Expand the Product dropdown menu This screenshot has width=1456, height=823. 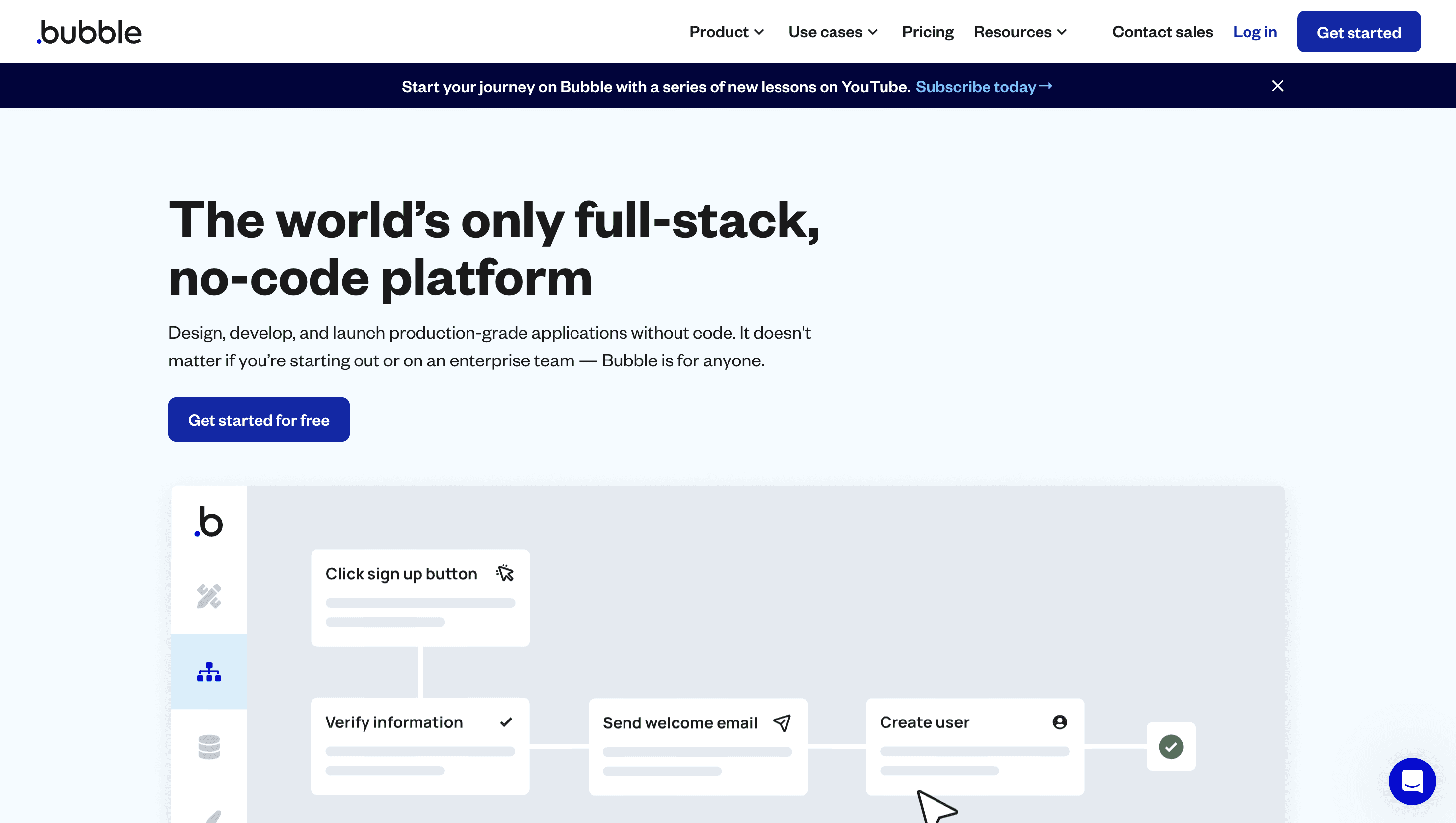727,32
